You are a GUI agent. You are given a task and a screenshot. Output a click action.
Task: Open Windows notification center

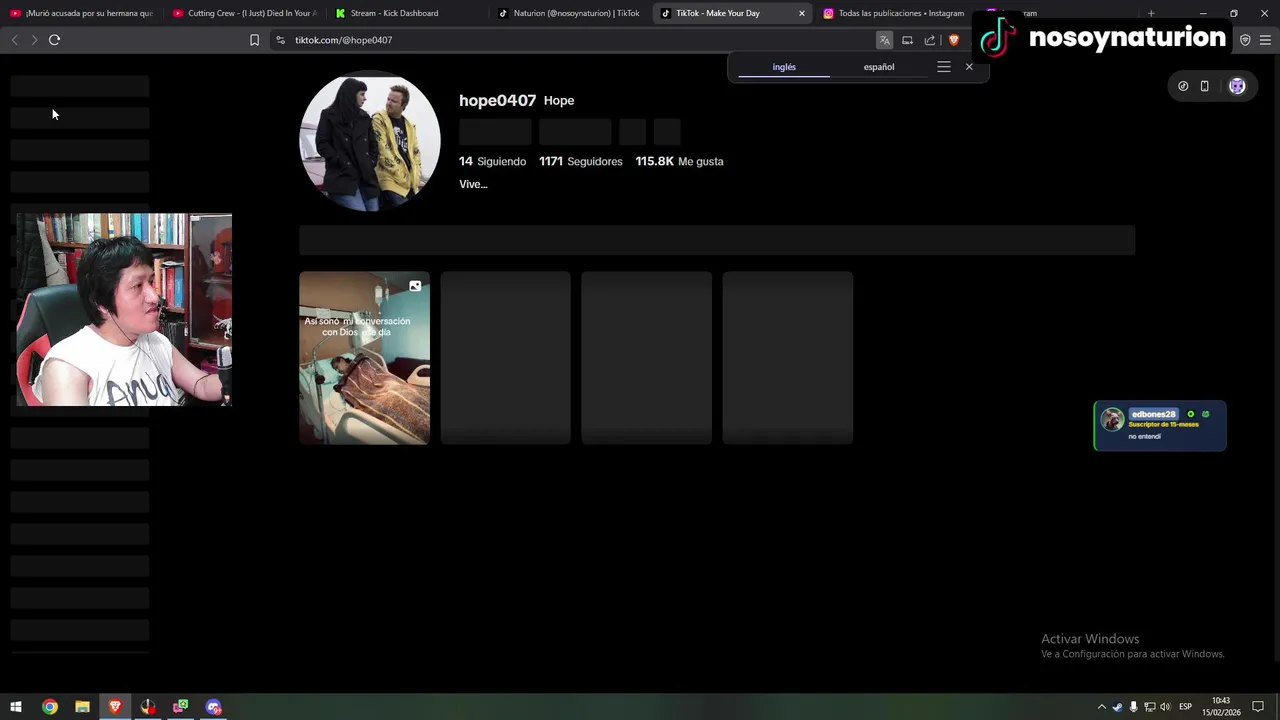[1258, 707]
